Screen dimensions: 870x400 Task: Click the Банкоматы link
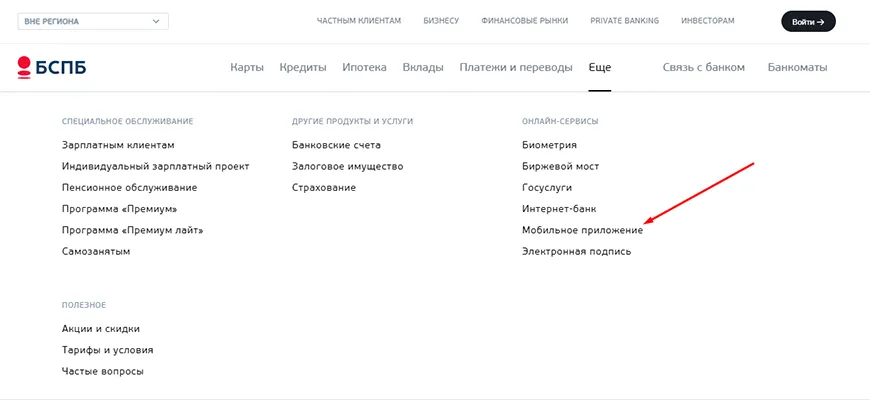point(797,68)
